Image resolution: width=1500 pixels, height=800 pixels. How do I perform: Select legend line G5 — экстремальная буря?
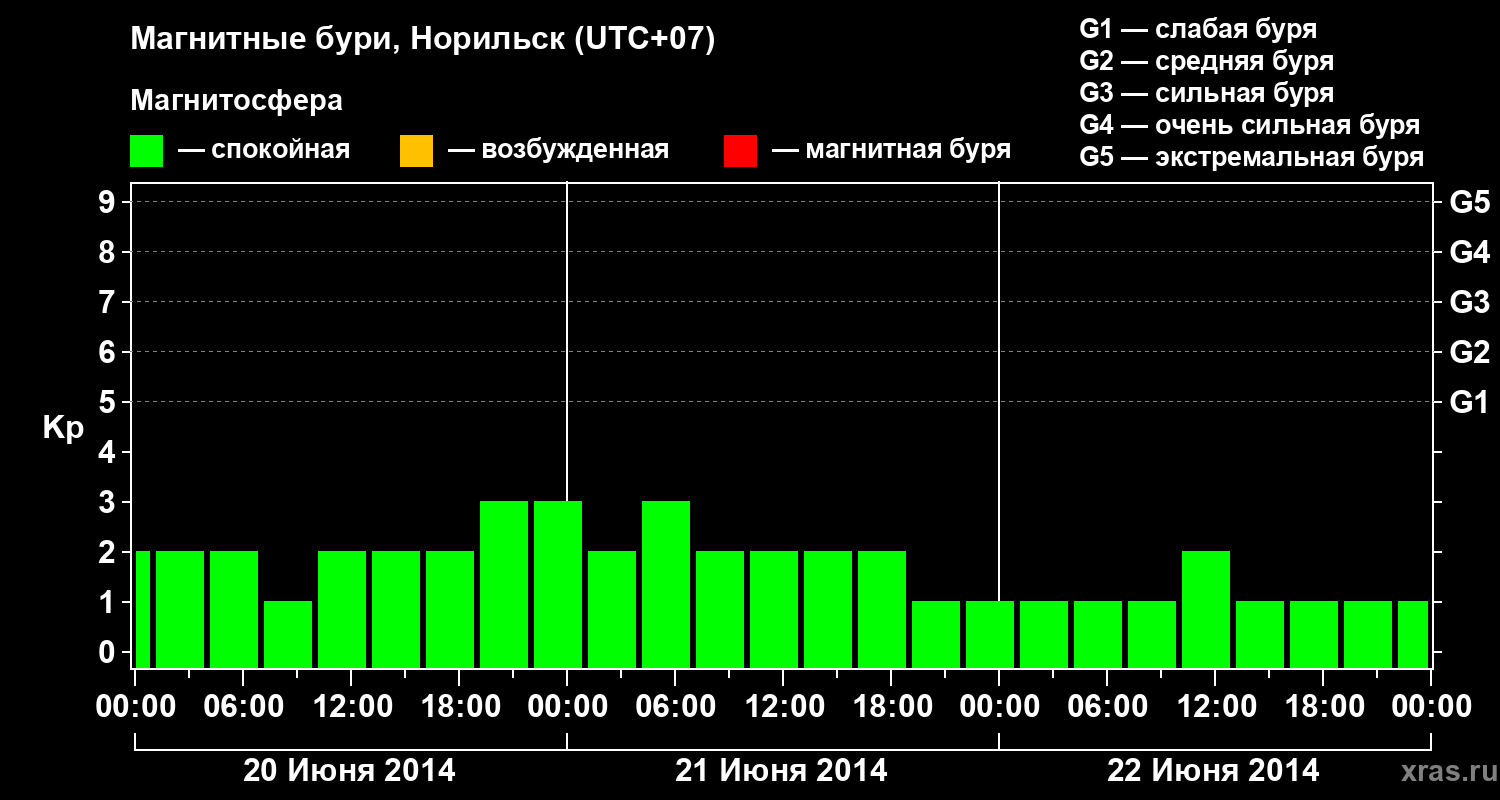point(1252,157)
